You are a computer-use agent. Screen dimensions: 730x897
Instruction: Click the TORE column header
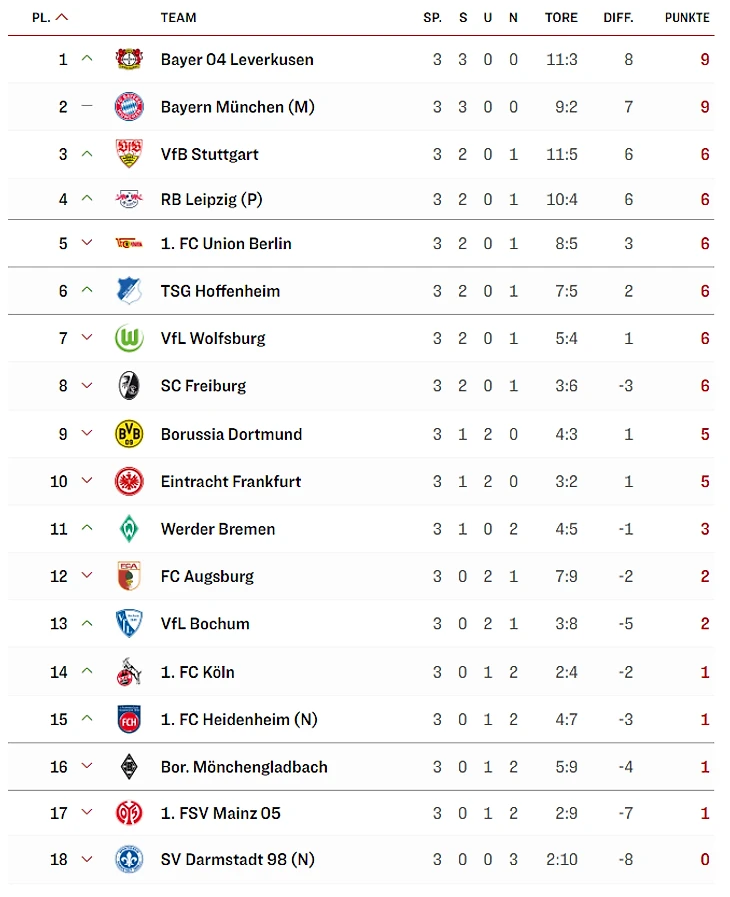point(561,17)
